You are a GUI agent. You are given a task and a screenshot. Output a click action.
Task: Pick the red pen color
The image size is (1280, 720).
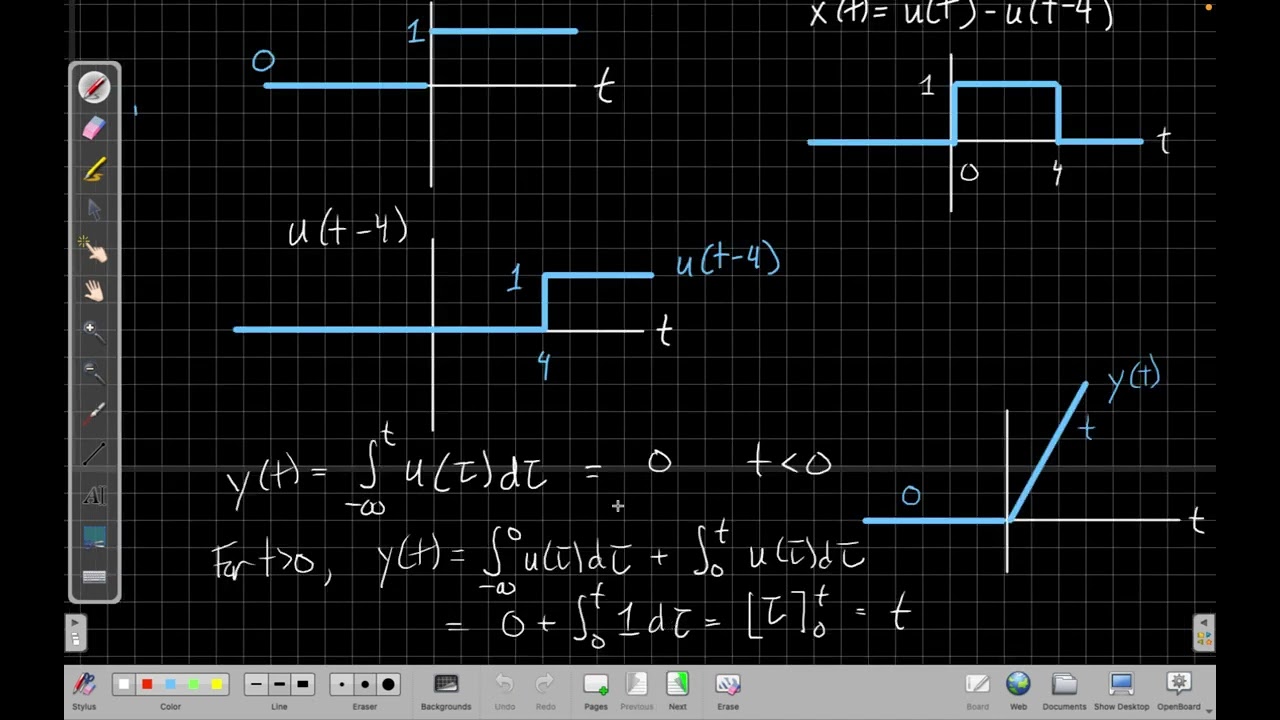[x=147, y=684]
